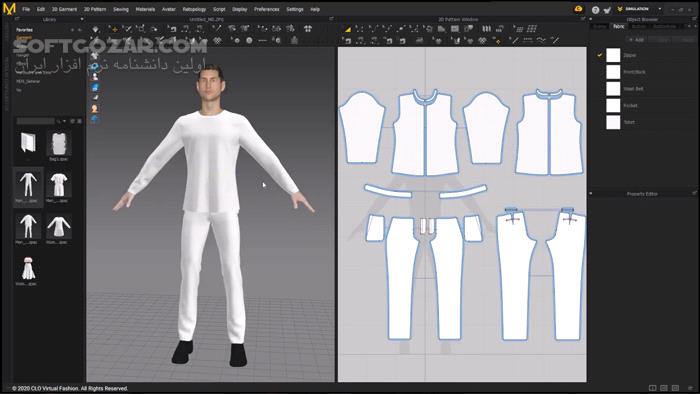Select the leftmost sleeve pattern piece

pyautogui.click(x=362, y=128)
